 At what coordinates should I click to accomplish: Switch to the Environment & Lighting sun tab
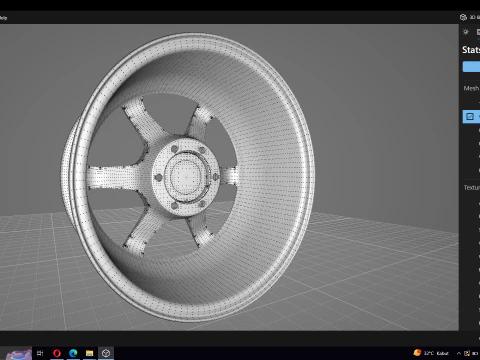click(466, 32)
